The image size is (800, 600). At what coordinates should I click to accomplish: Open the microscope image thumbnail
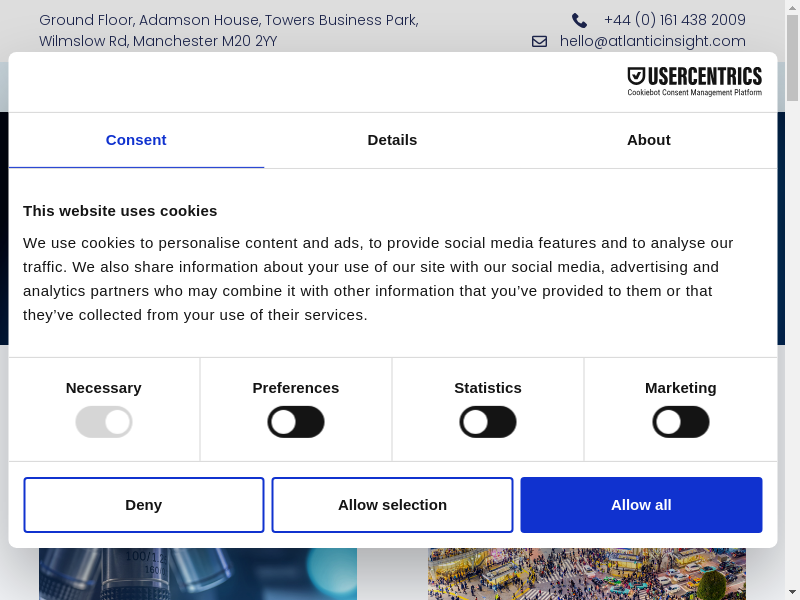point(198,574)
